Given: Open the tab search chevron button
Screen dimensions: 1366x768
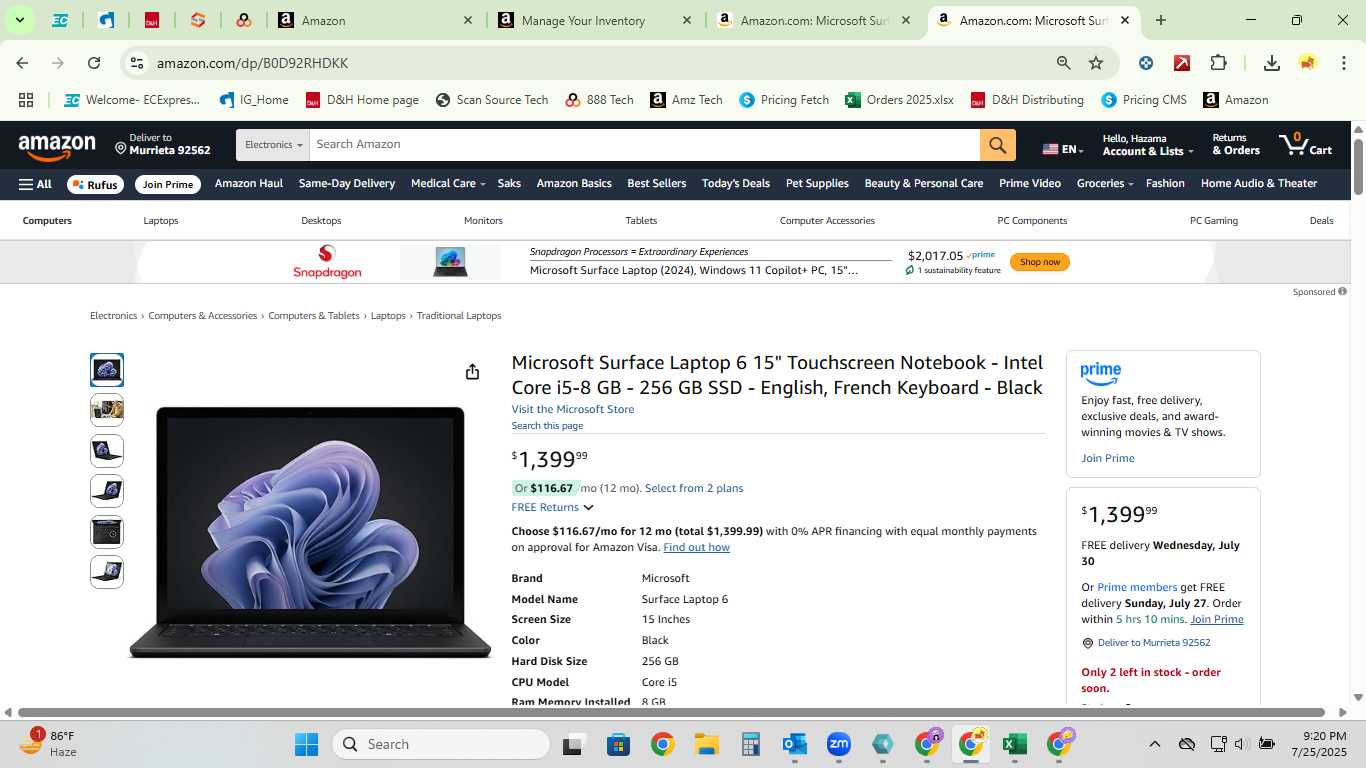Looking at the screenshot, I should click(19, 20).
